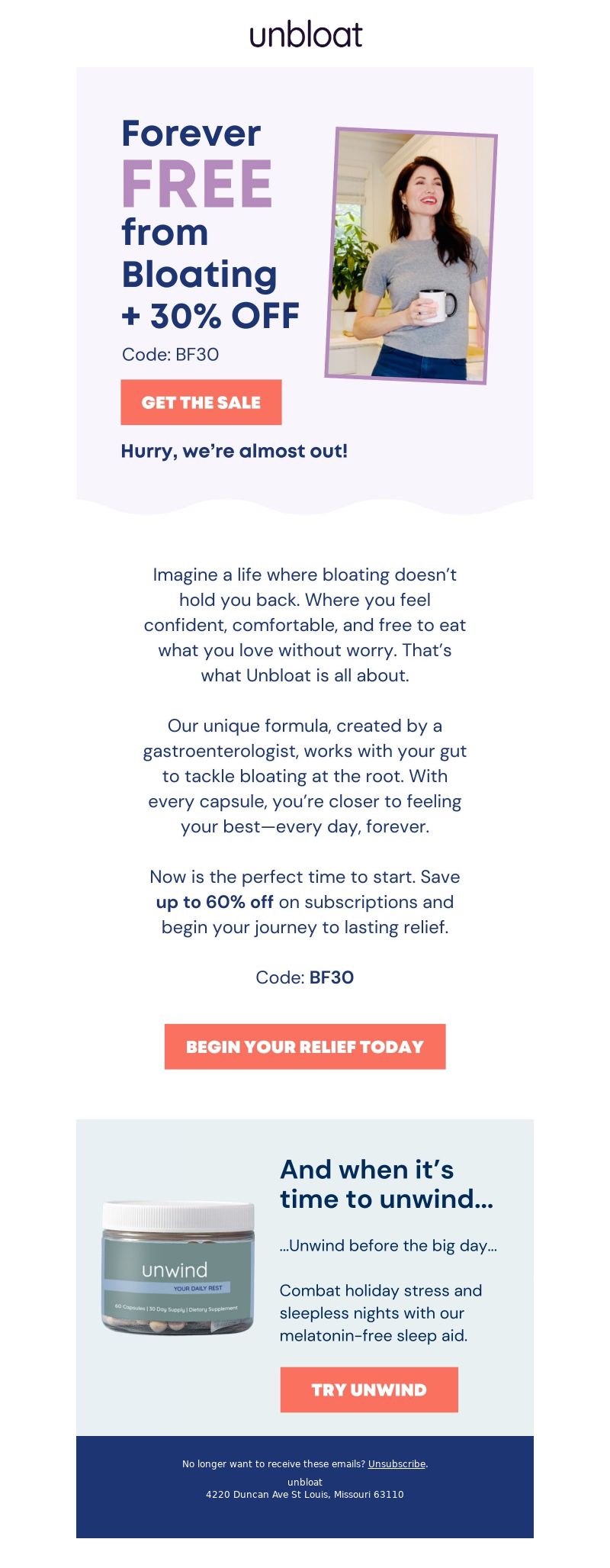Click the unbloat name in footer
The height and width of the screenshot is (1568, 610).
[x=305, y=1482]
